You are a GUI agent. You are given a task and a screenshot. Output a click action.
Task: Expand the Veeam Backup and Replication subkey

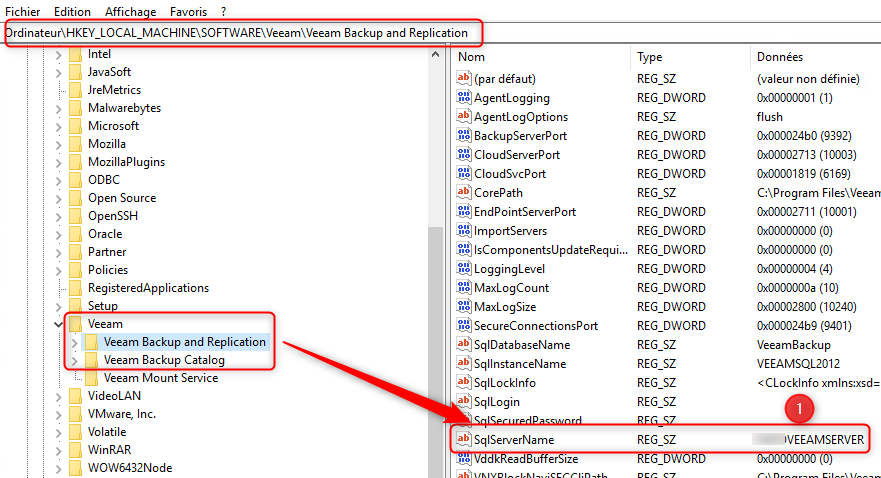(x=75, y=342)
